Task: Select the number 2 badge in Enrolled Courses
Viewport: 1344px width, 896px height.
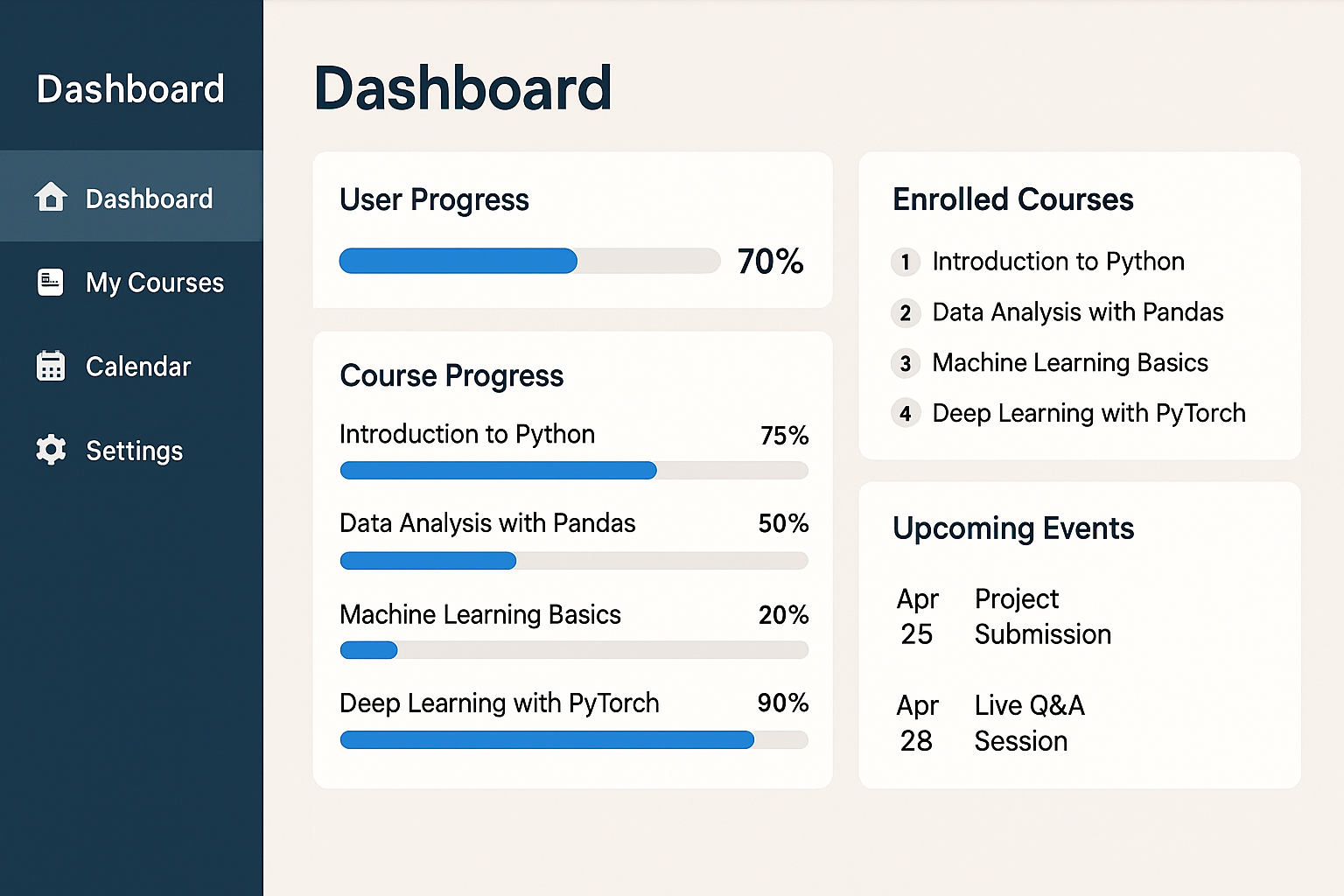Action: point(906,312)
